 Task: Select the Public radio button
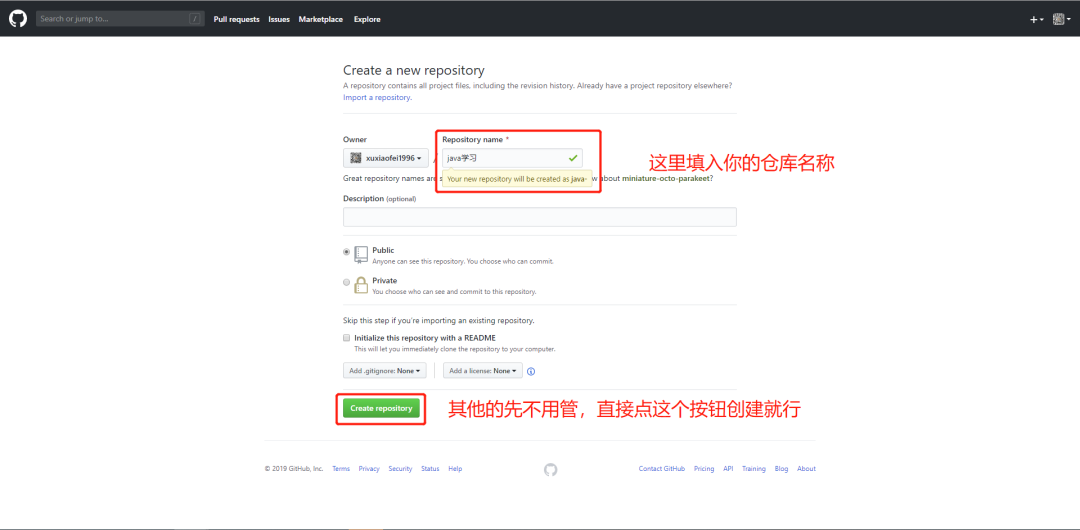[x=346, y=252]
